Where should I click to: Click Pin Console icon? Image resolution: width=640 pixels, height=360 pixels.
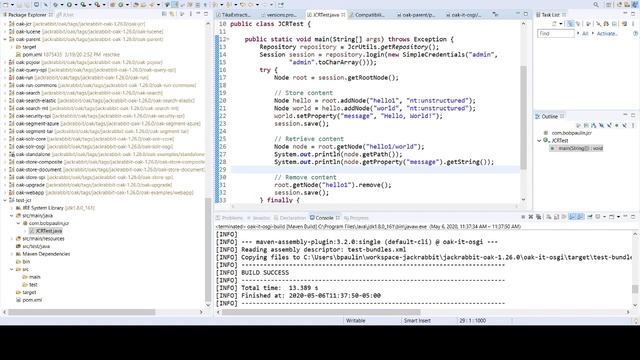pyautogui.click(x=590, y=217)
